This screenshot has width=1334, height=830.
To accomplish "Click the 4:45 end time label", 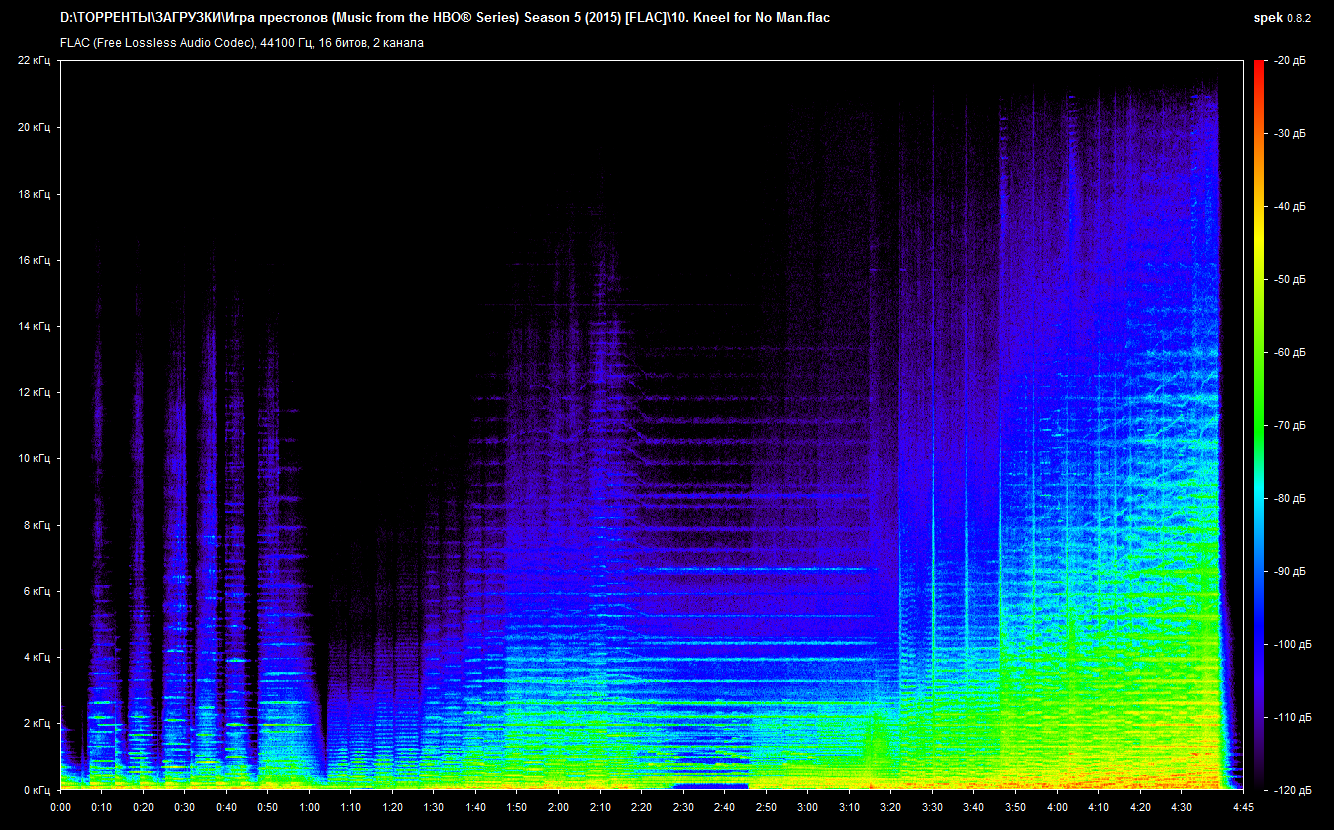I will (1243, 807).
